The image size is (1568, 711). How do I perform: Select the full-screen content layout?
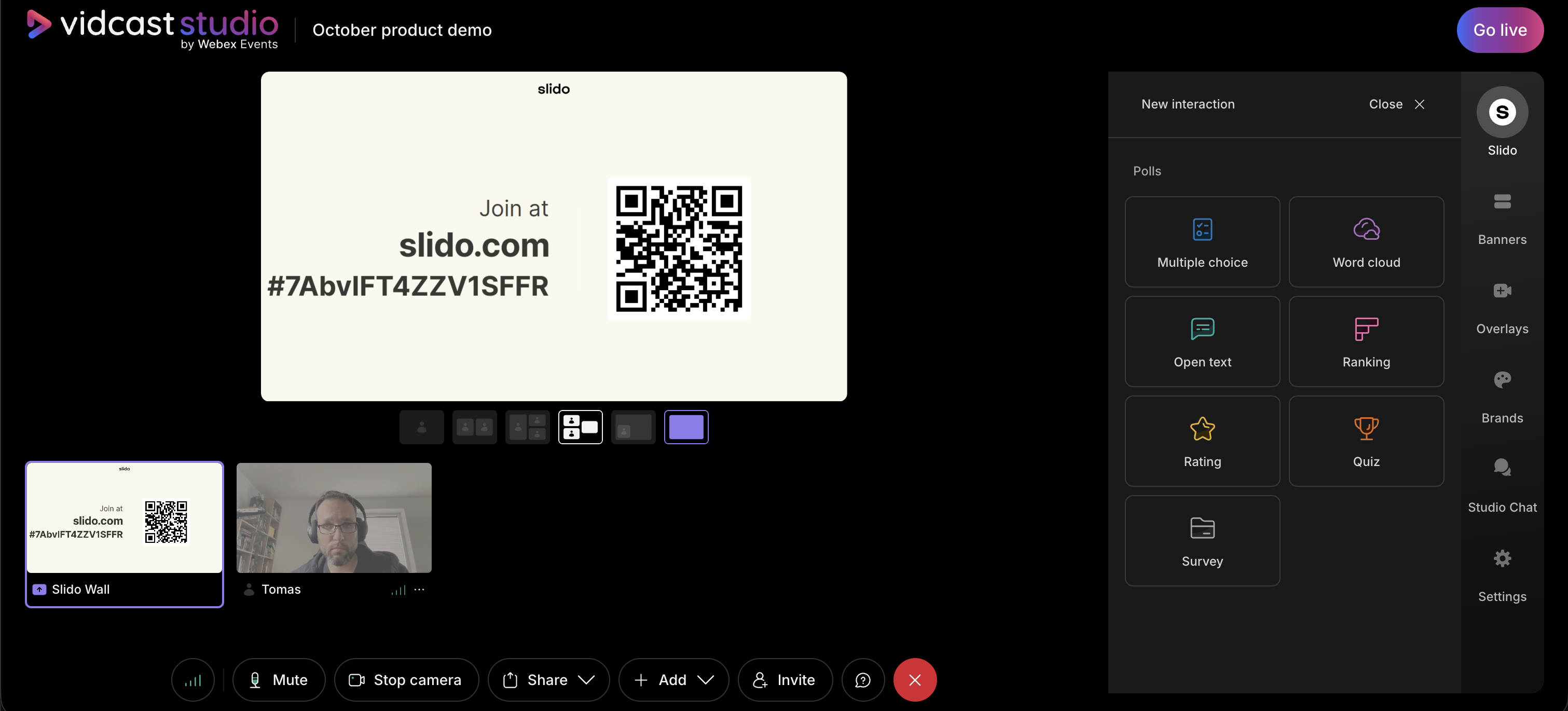coord(686,427)
